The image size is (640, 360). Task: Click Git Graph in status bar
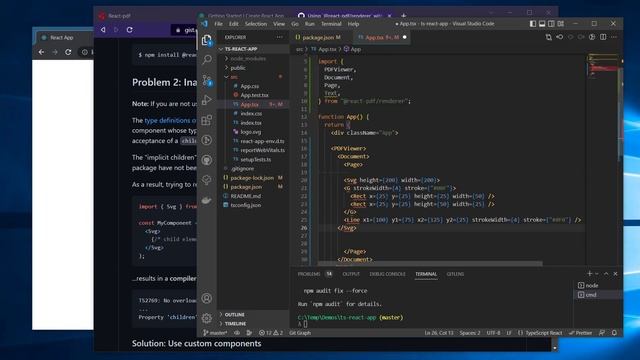tap(300, 333)
